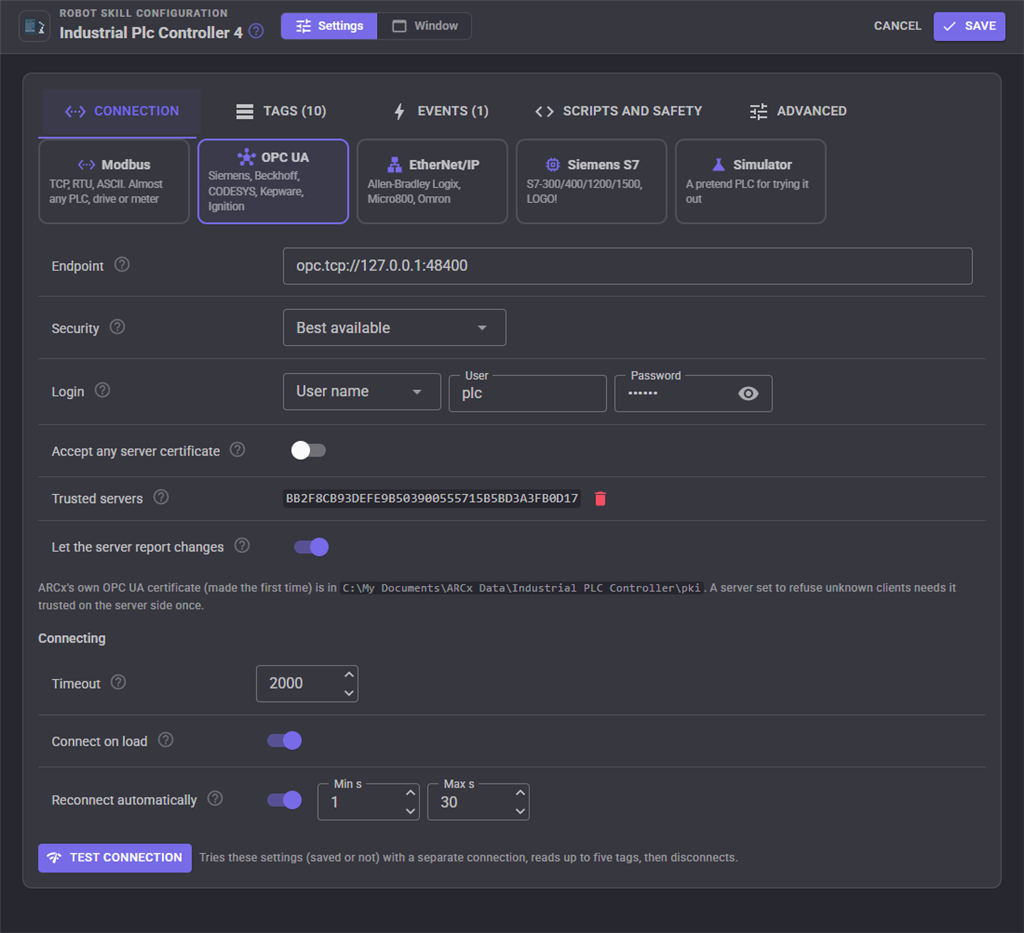Viewport: 1024px width, 933px height.
Task: Click help icon next to Industrial Plc Controller title
Action: coord(257,31)
